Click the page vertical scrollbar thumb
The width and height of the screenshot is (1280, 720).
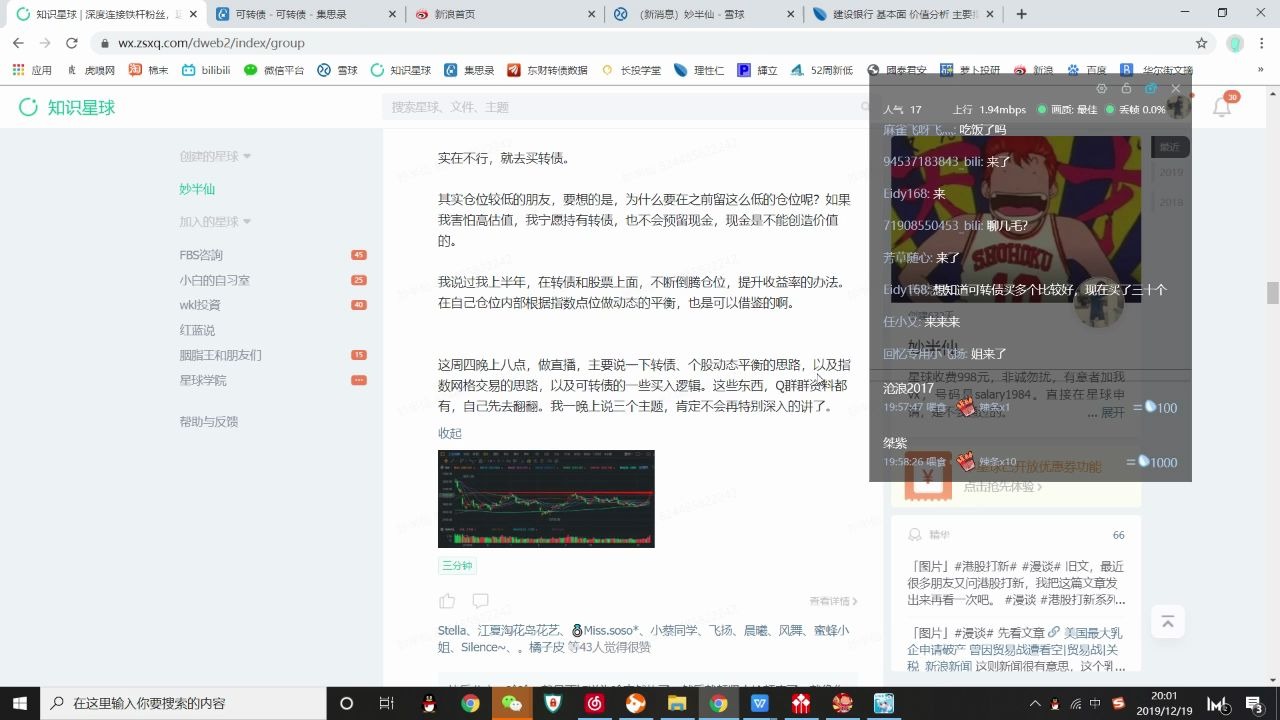coord(1273,293)
